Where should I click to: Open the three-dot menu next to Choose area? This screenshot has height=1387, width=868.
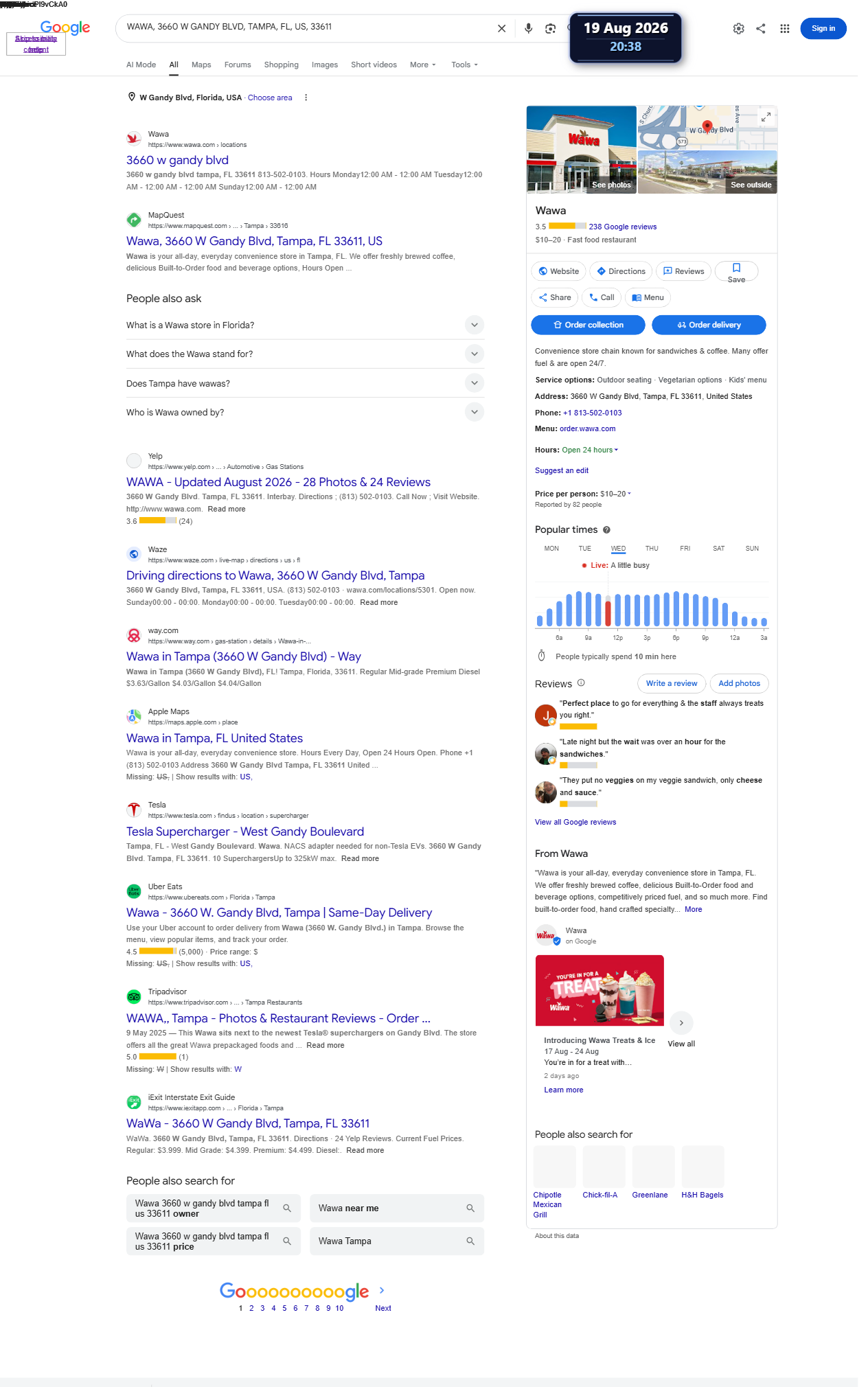coord(306,98)
